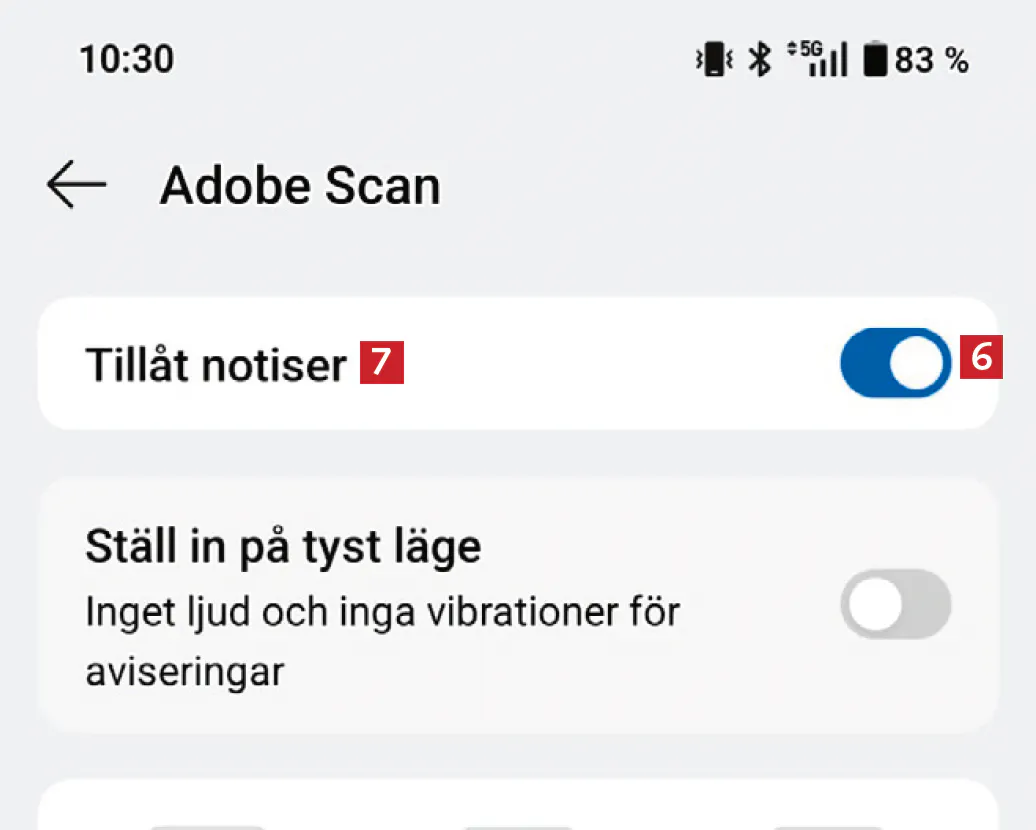The width and height of the screenshot is (1036, 830).
Task: Tap the 83 % battery percentage text
Action: tap(932, 61)
